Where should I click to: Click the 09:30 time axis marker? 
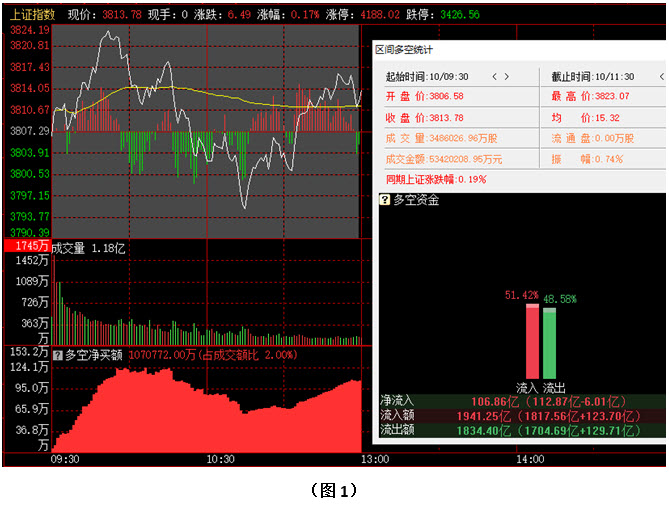coord(65,459)
